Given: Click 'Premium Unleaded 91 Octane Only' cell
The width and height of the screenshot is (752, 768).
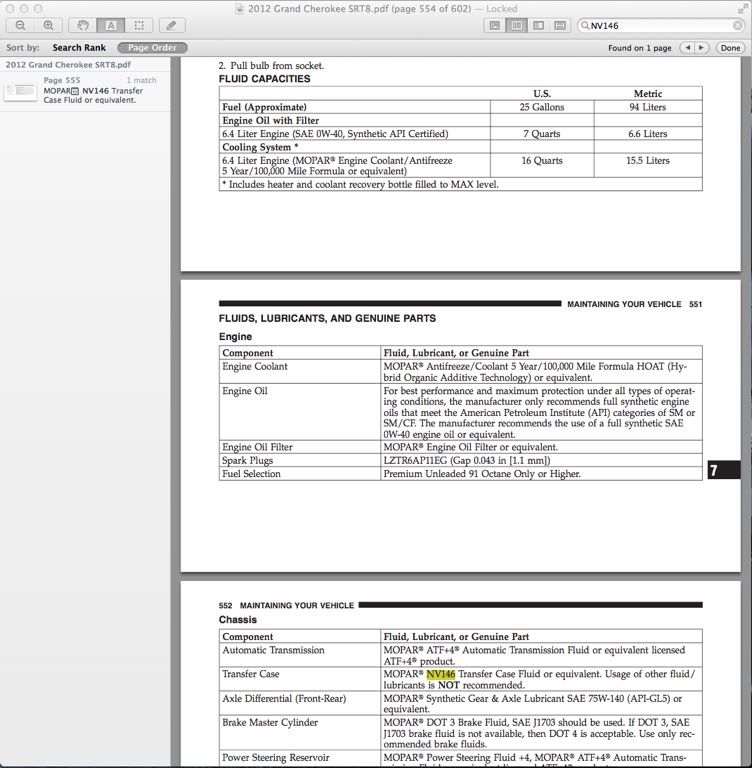Looking at the screenshot, I should [541, 474].
